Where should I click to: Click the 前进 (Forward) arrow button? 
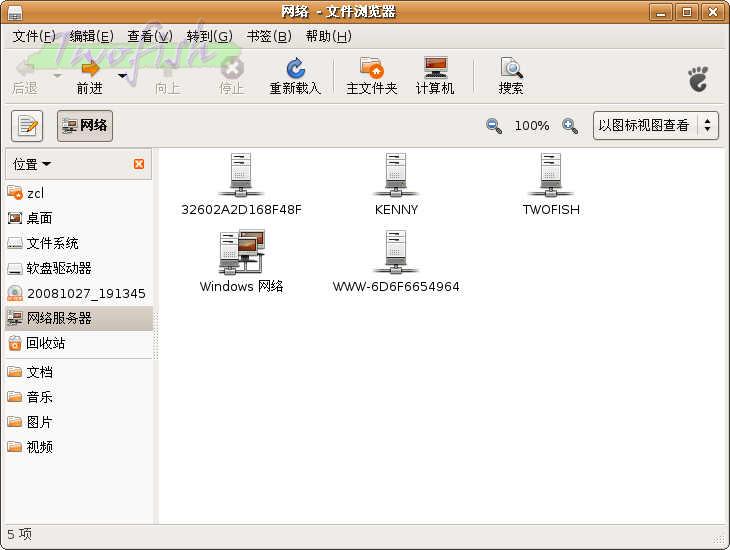(89, 77)
